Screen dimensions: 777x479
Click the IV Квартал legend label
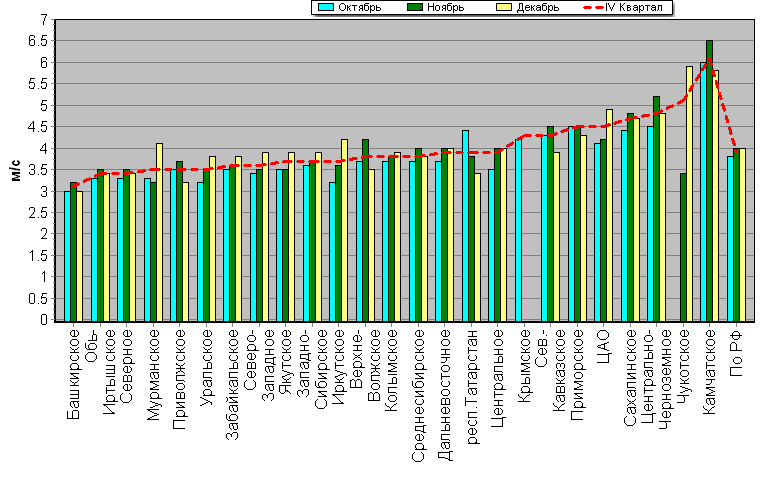(x=634, y=7)
